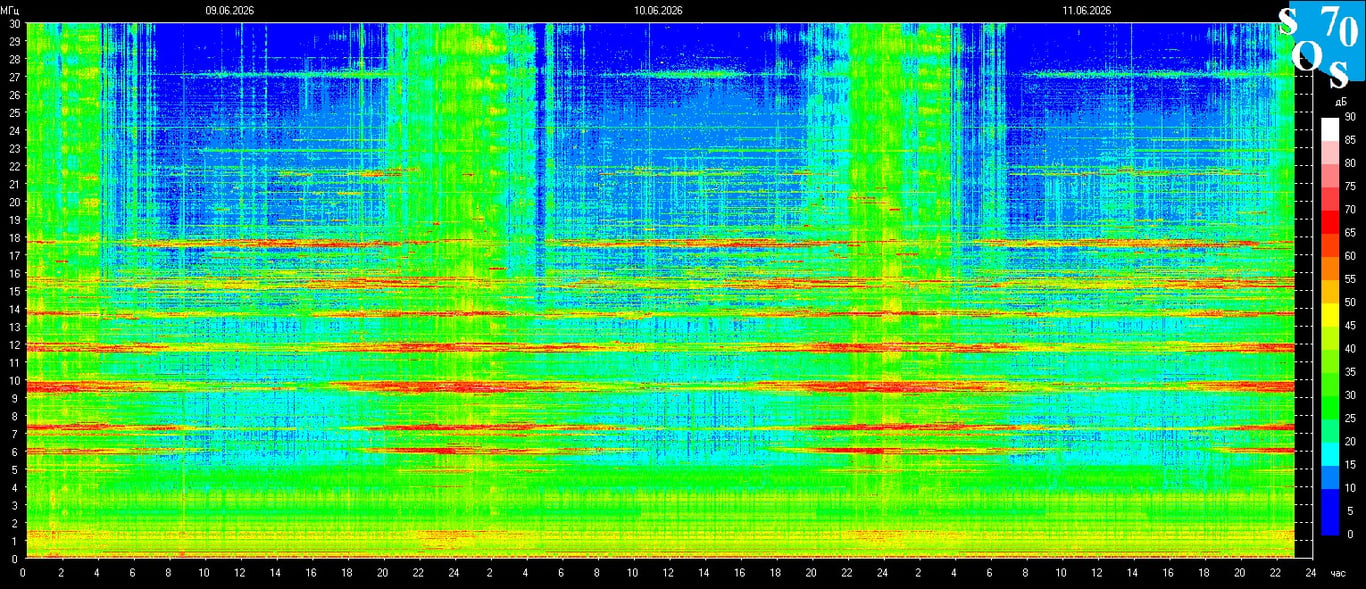Click the 55 value on dB color scale
Image resolution: width=1366 pixels, height=589 pixels.
pos(1349,279)
